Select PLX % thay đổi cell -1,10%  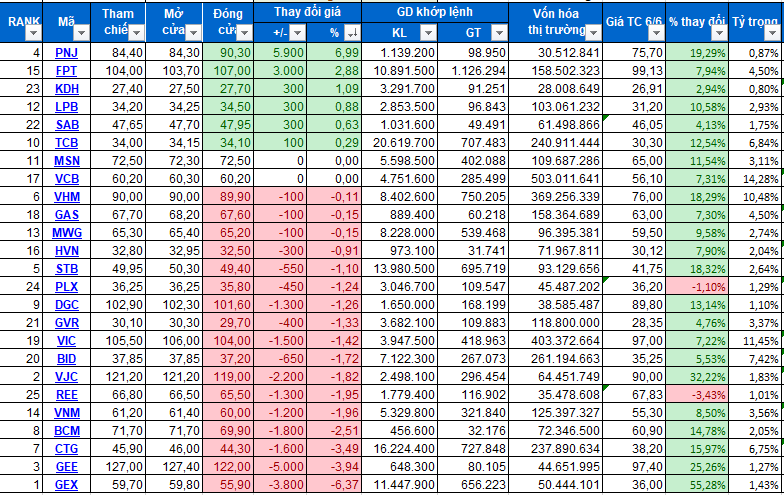pos(697,286)
